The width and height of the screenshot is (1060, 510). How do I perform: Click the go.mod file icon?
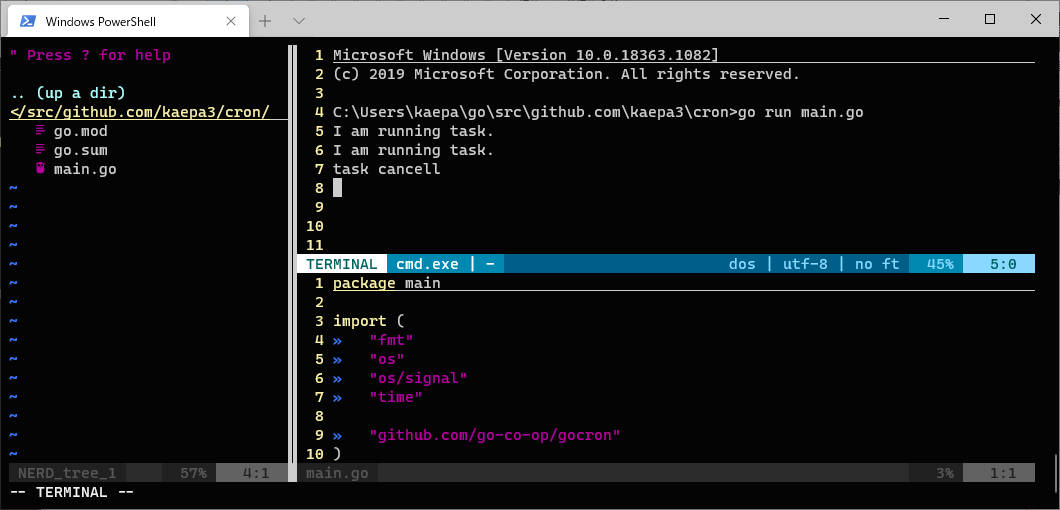click(41, 131)
